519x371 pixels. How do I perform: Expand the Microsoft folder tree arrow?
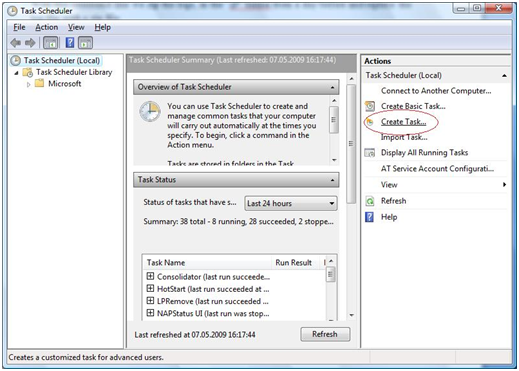(28, 84)
